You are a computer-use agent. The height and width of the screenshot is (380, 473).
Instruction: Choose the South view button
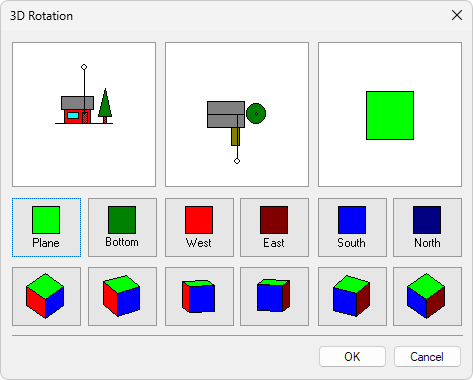tap(352, 228)
